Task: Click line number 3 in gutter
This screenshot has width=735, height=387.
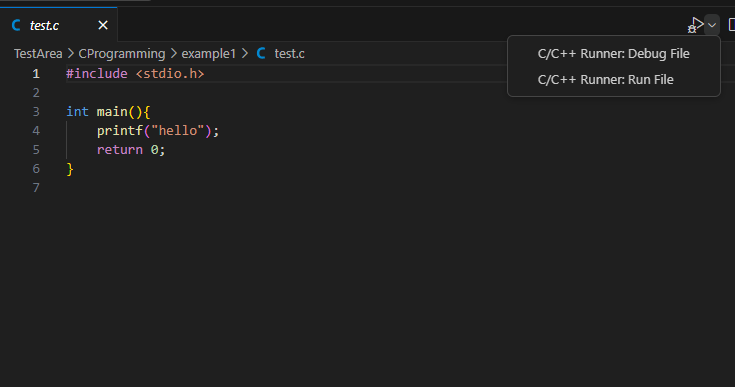Action: click(36, 112)
